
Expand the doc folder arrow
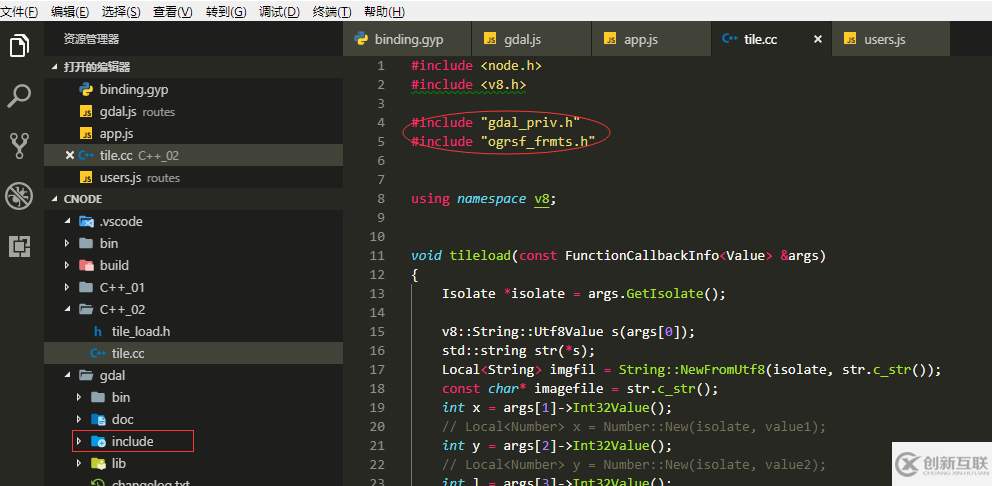point(79,420)
